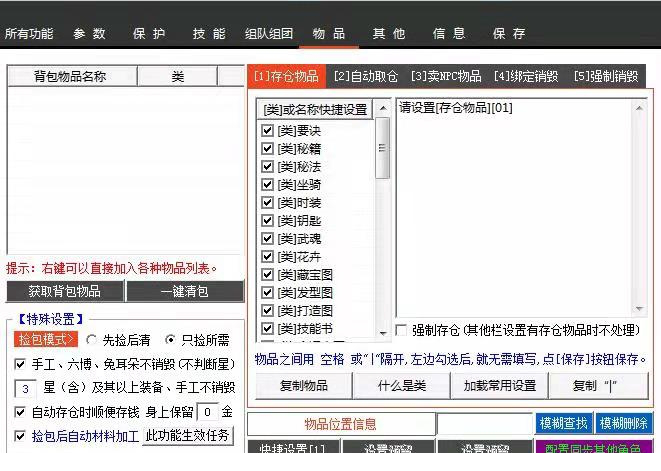This screenshot has height=471, width=661.
Task: Open the 组队组团 tab
Action: [x=269, y=34]
